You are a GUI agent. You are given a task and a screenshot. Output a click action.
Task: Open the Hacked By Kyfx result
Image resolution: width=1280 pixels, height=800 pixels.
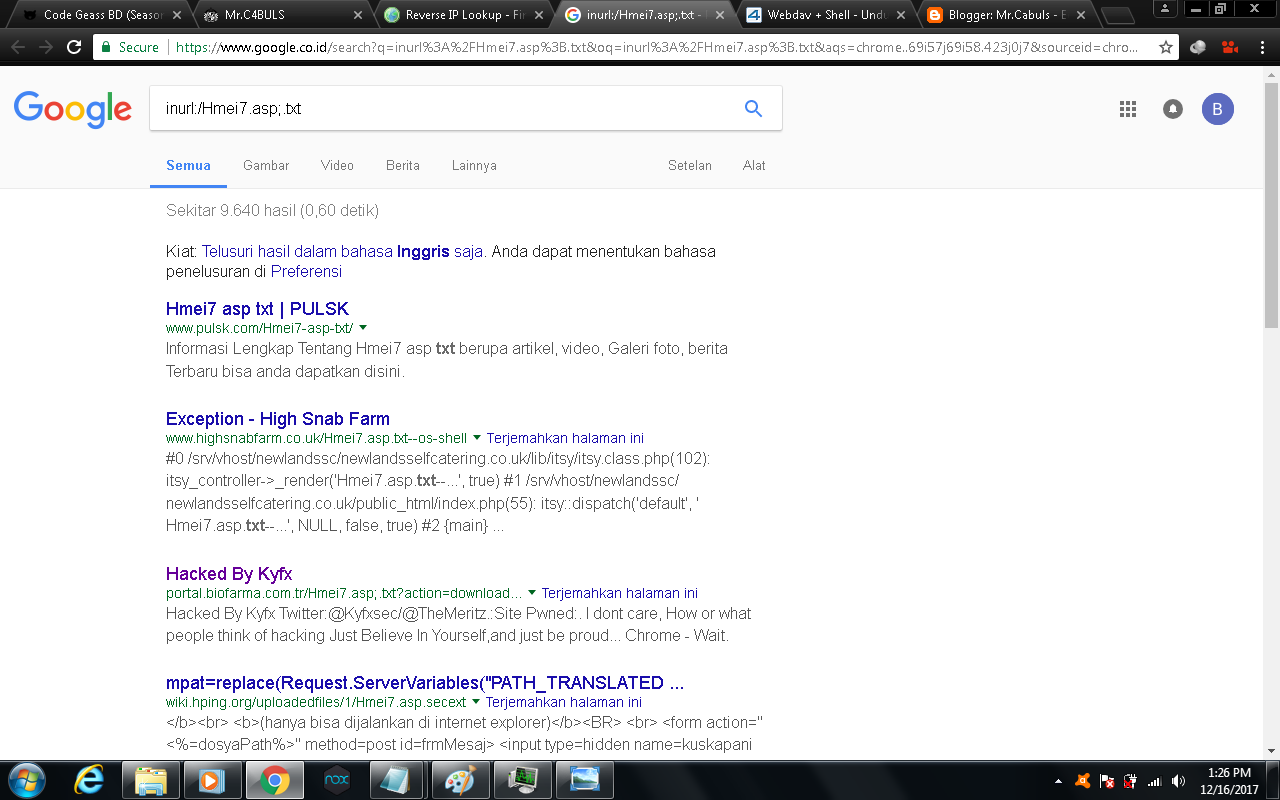(x=229, y=574)
